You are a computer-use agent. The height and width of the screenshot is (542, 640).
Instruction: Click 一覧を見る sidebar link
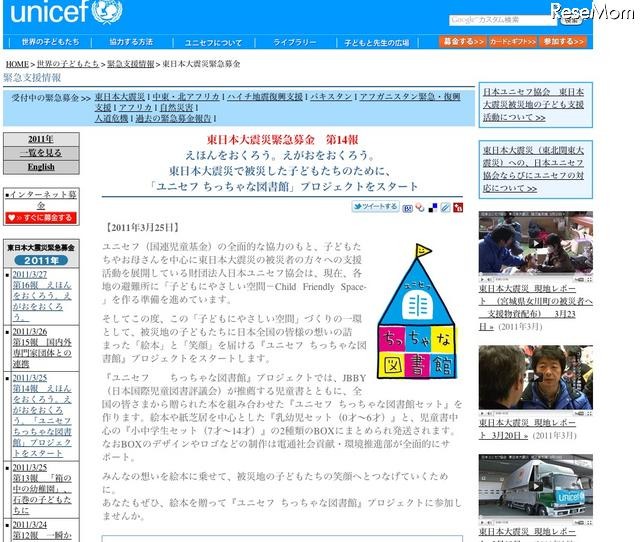(x=41, y=153)
